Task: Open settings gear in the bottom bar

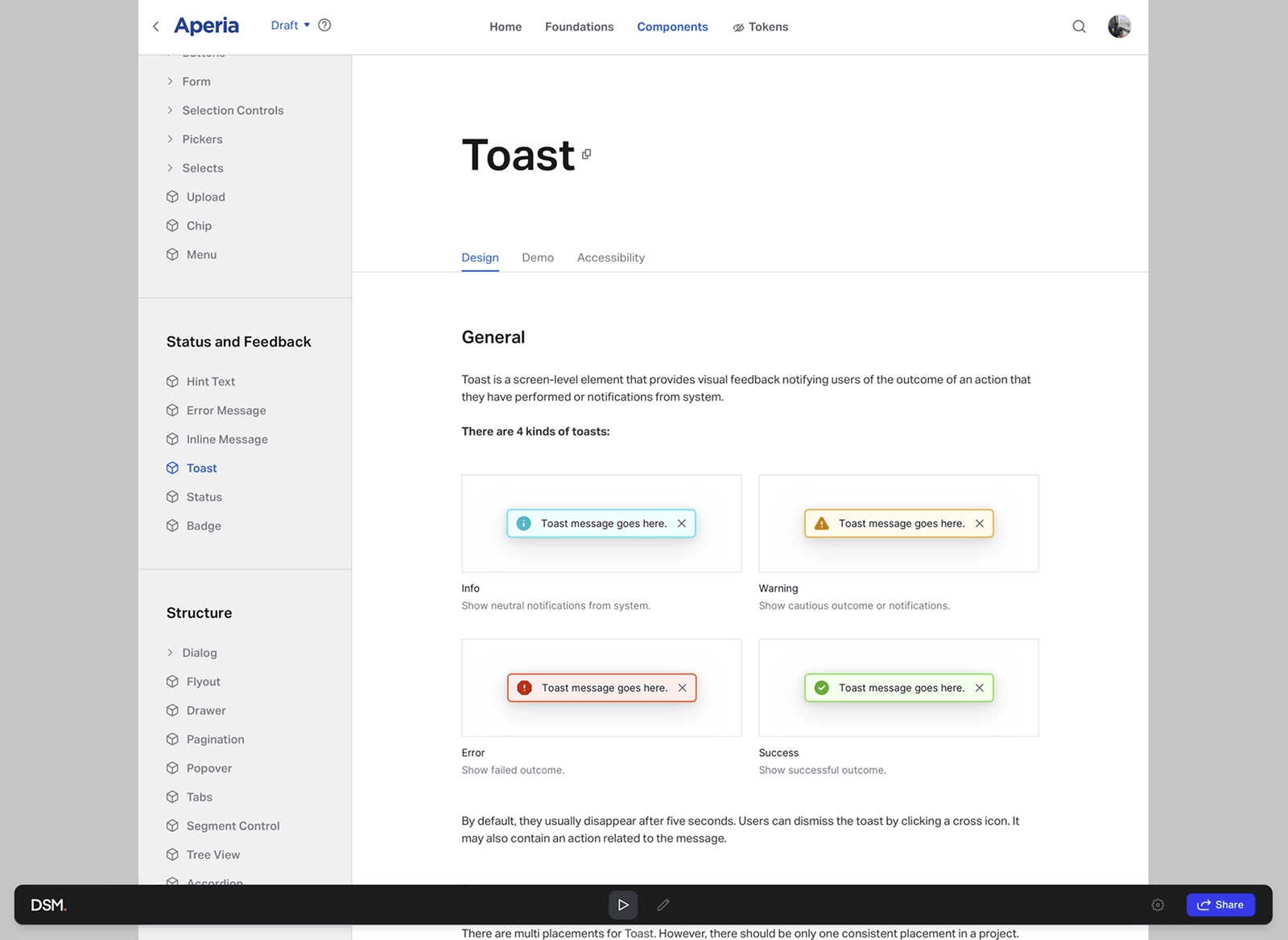Action: coord(1158,905)
